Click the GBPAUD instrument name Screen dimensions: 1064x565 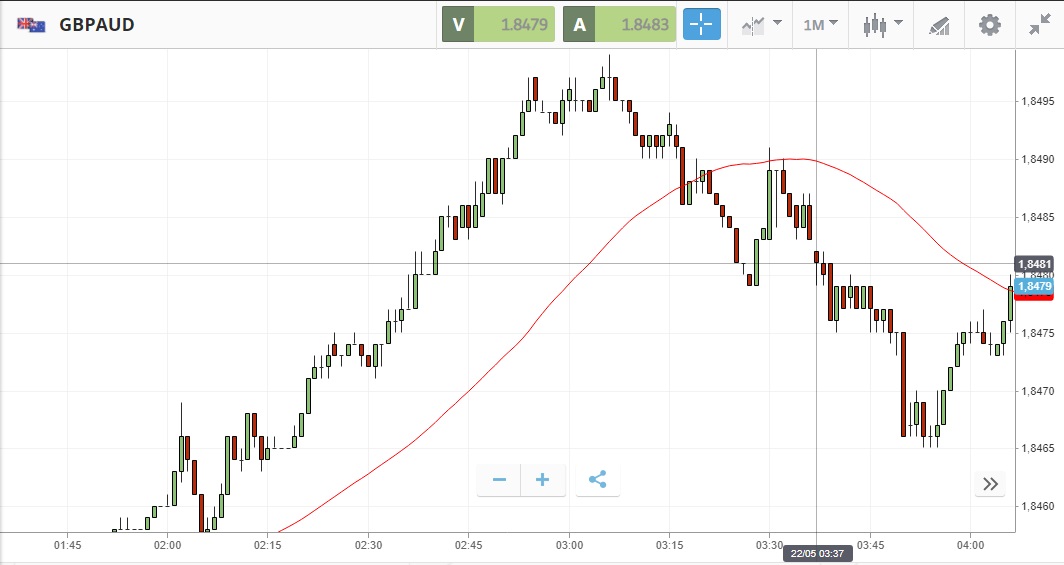[97, 25]
